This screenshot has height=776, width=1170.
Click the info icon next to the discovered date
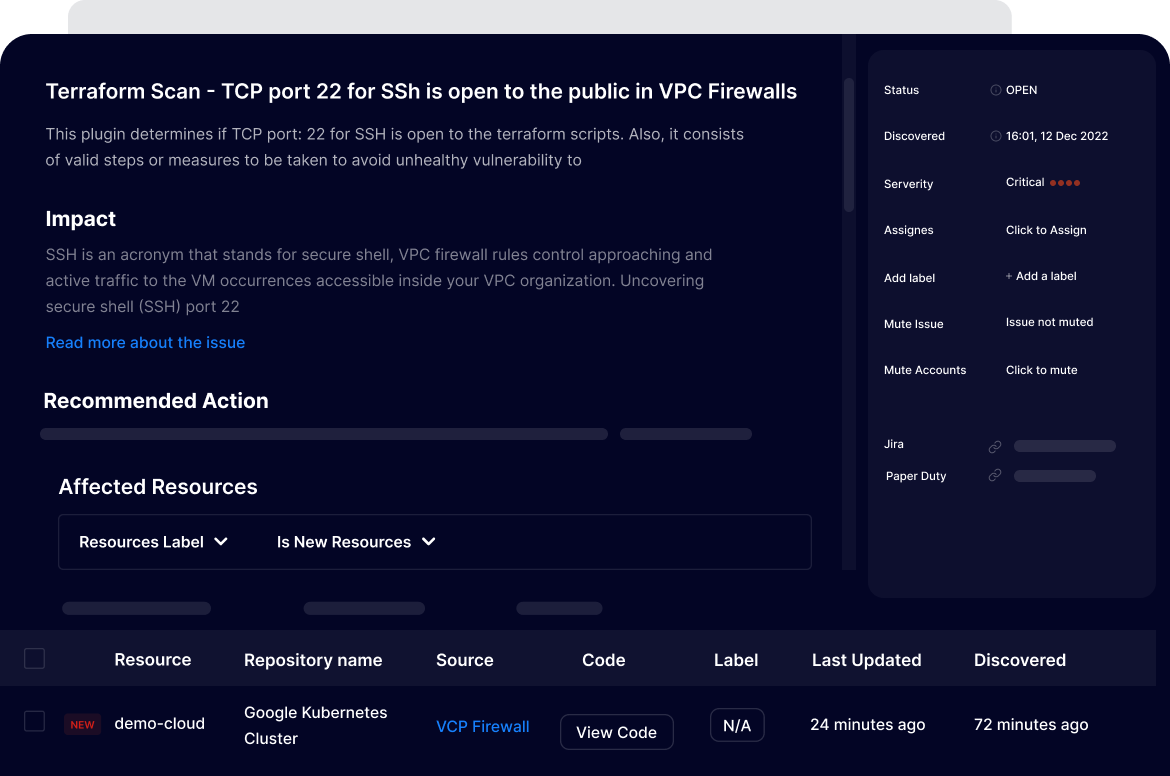[x=995, y=136]
